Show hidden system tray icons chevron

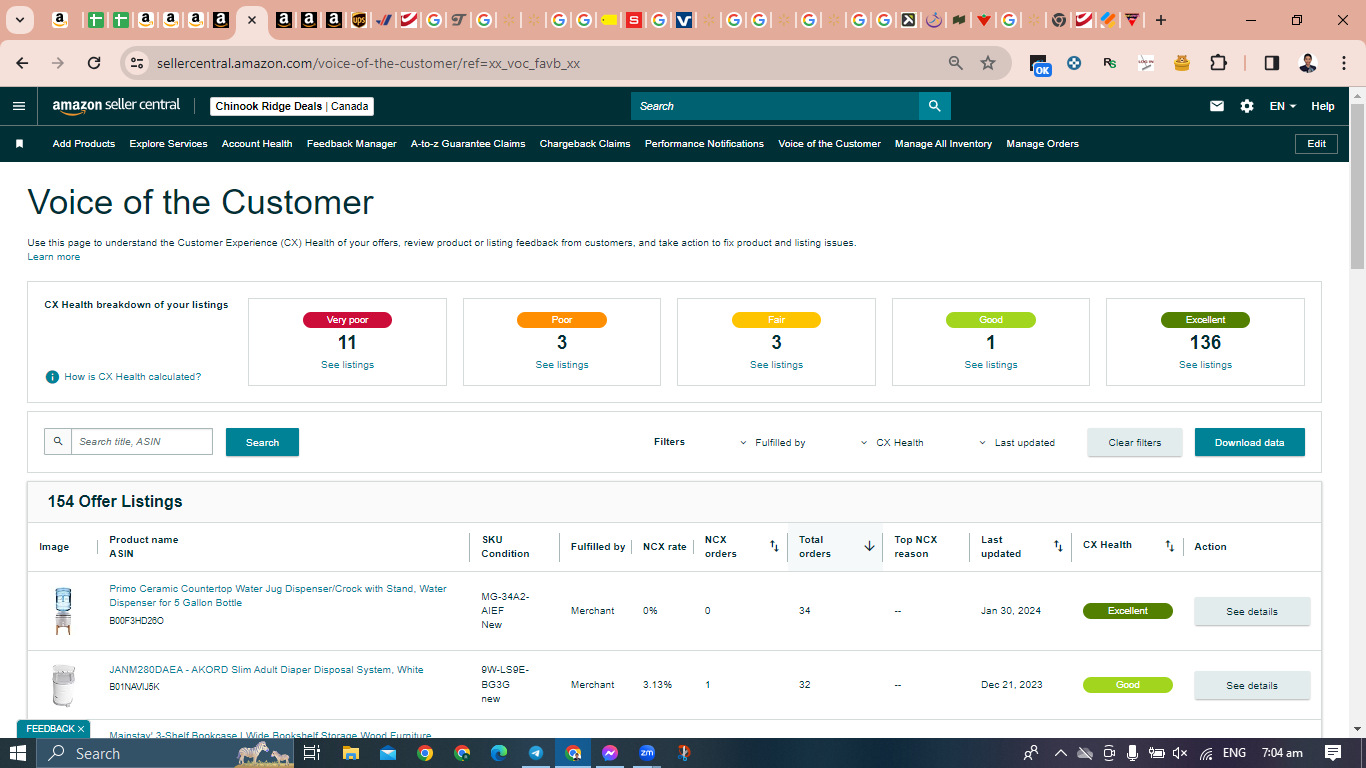point(1061,753)
